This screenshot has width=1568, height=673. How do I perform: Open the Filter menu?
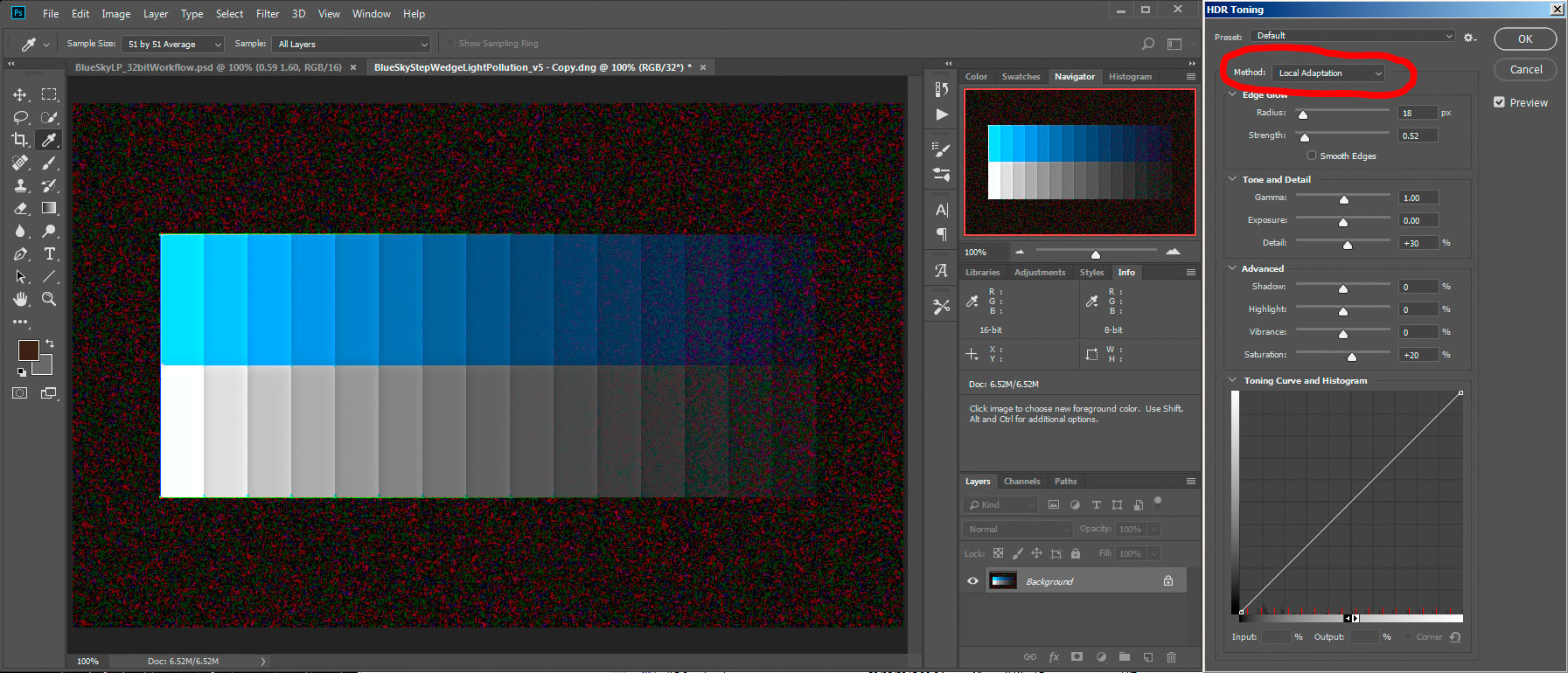[268, 14]
